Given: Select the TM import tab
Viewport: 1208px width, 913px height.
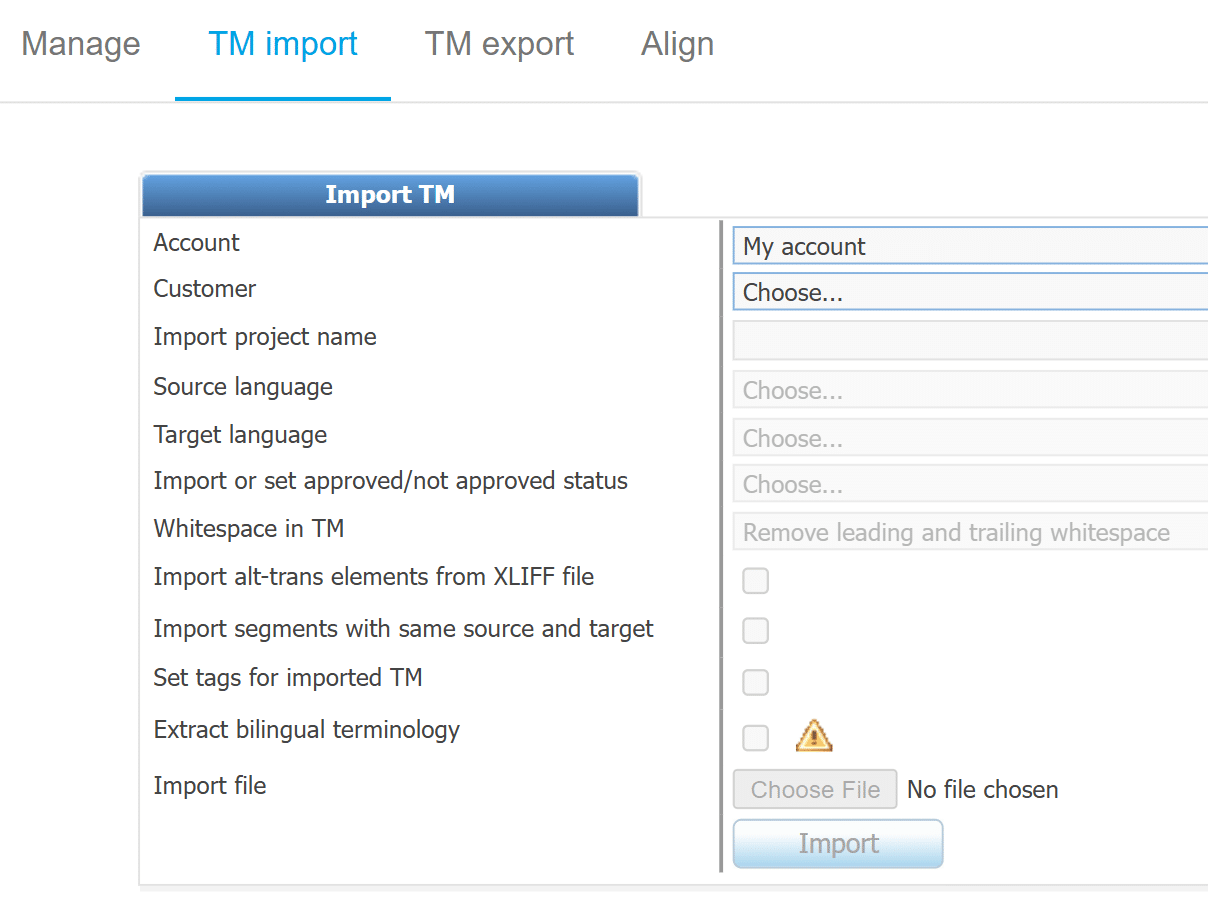Looking at the screenshot, I should point(283,44).
